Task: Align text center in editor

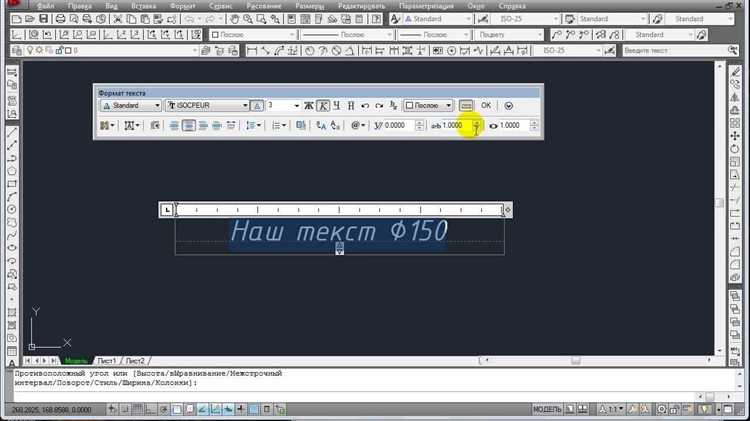Action: point(188,125)
